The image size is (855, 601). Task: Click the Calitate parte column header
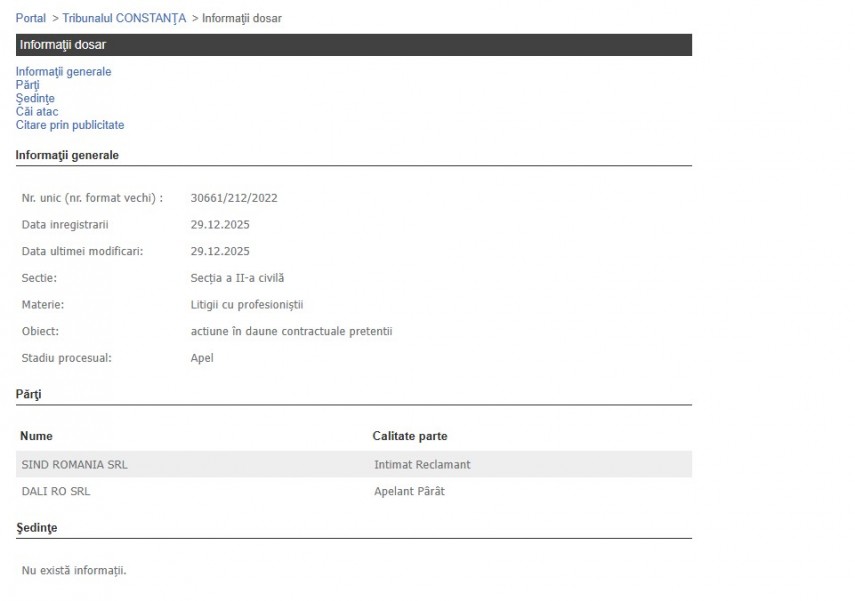[410, 436]
